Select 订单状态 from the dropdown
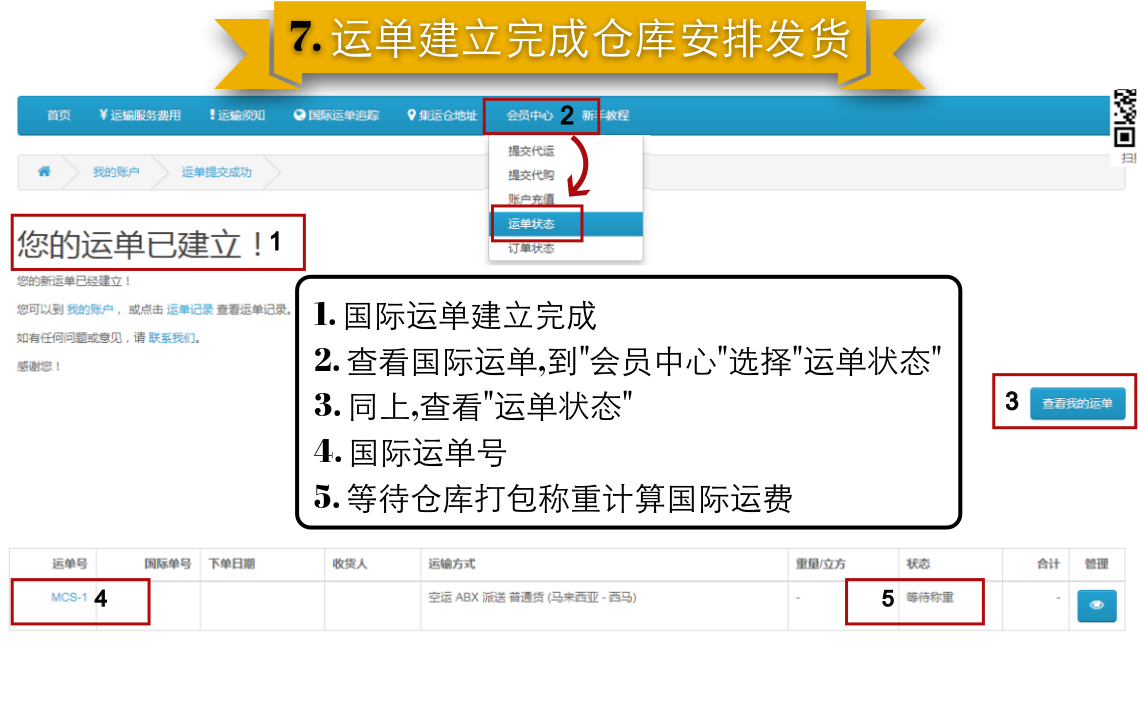The image size is (1140, 720). click(531, 248)
